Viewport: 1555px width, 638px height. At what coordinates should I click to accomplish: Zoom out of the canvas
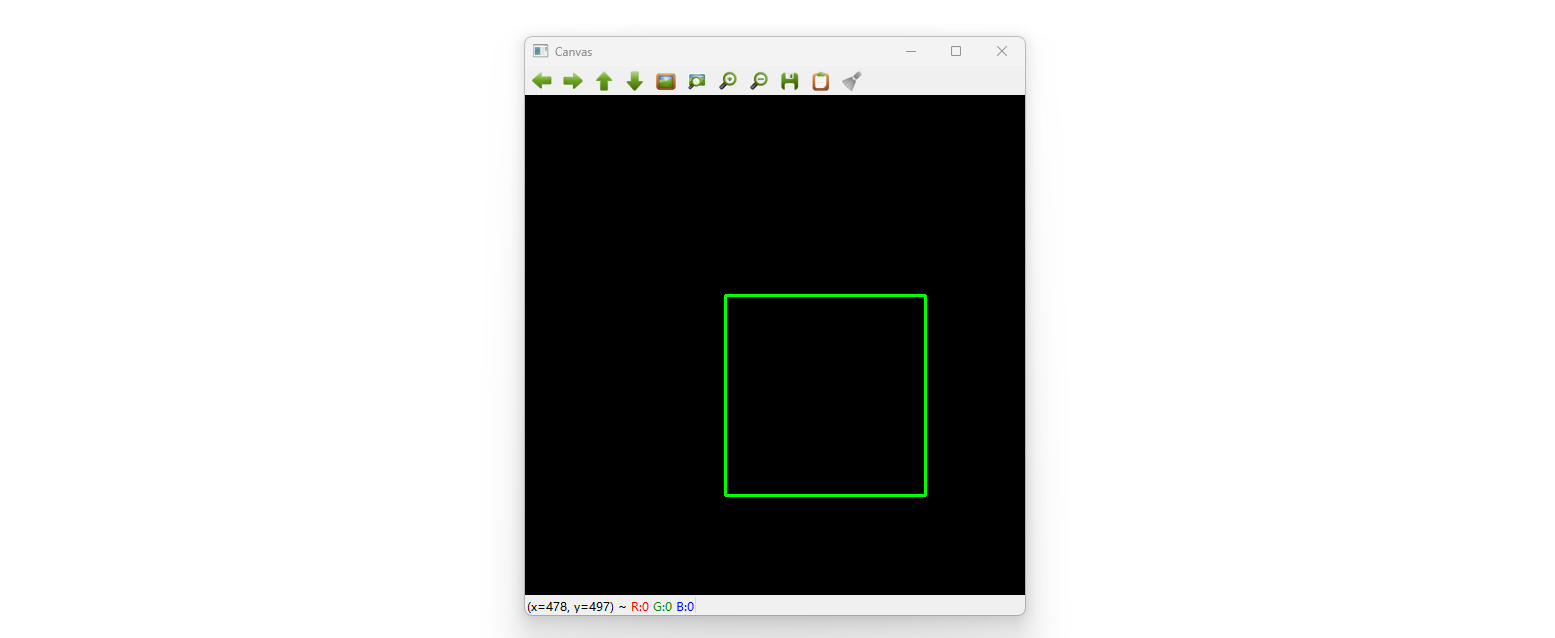(759, 81)
